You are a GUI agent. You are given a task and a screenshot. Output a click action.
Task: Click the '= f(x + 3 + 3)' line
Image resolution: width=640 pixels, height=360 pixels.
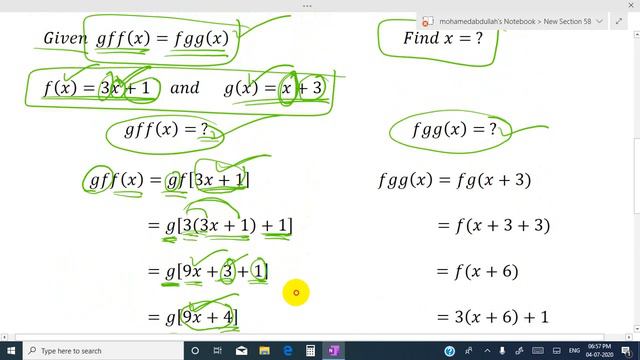click(x=493, y=225)
